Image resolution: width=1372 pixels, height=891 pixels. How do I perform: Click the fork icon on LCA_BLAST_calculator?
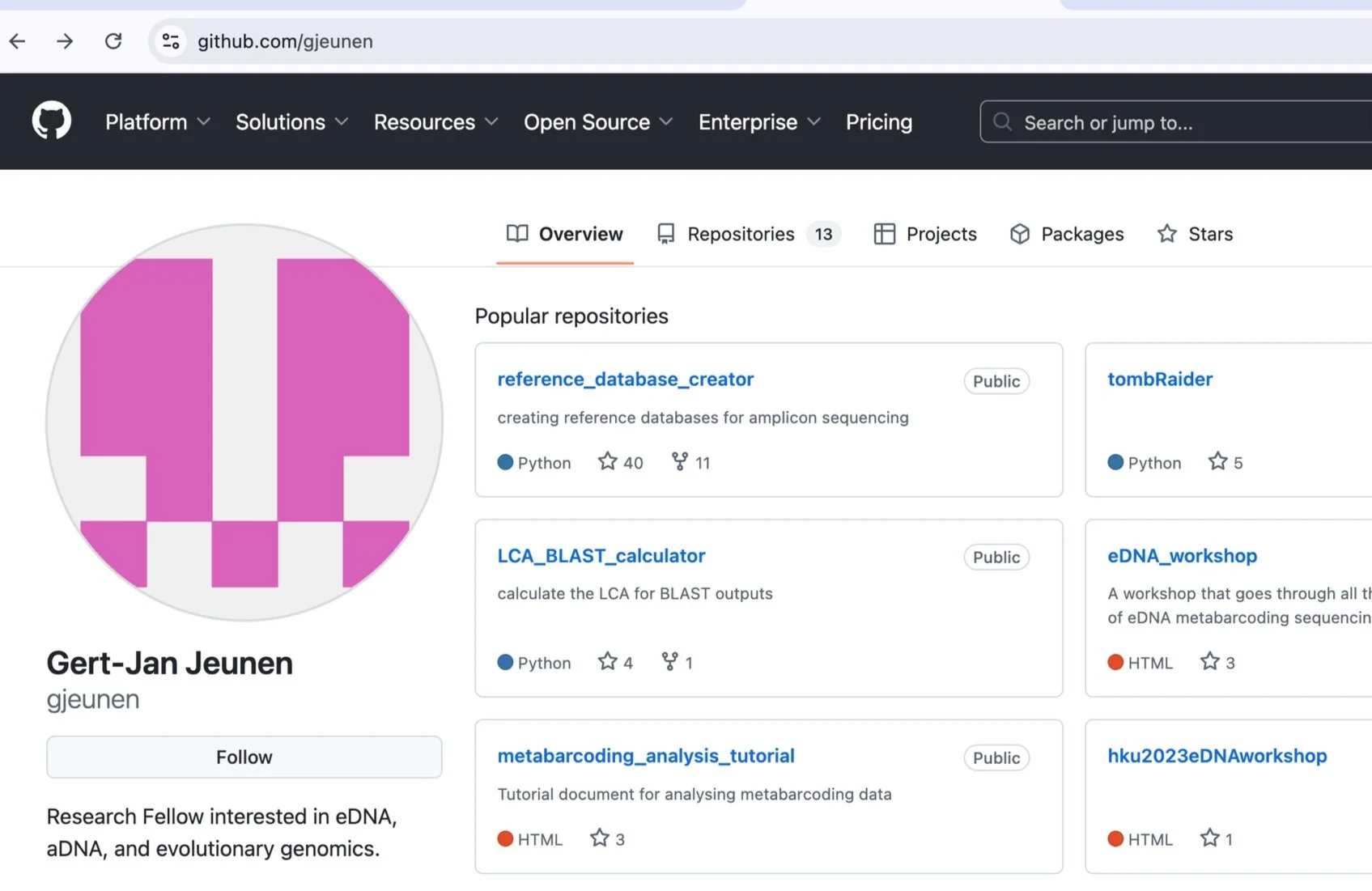tap(669, 661)
